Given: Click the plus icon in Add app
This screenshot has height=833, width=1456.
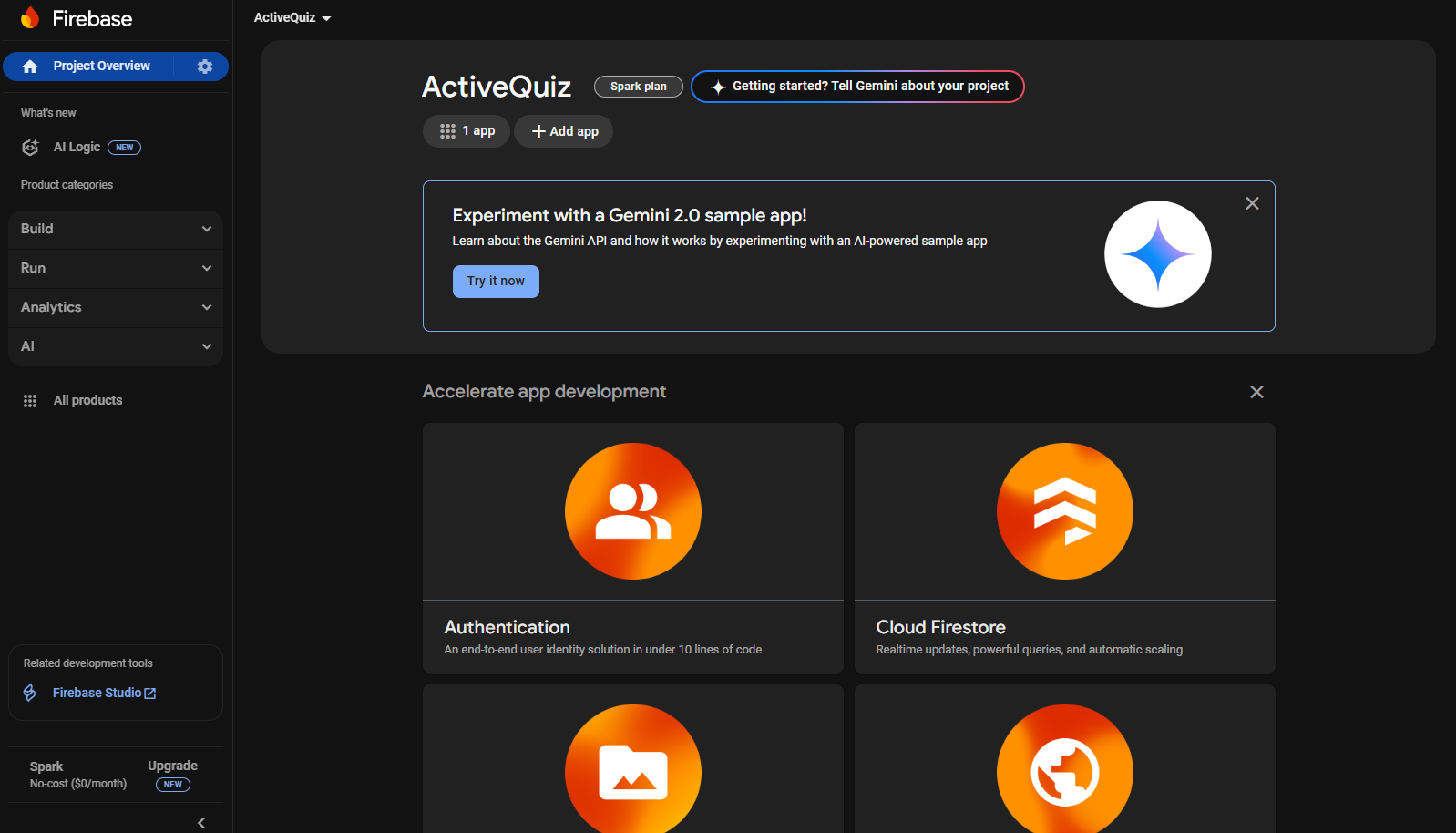Looking at the screenshot, I should 538,131.
